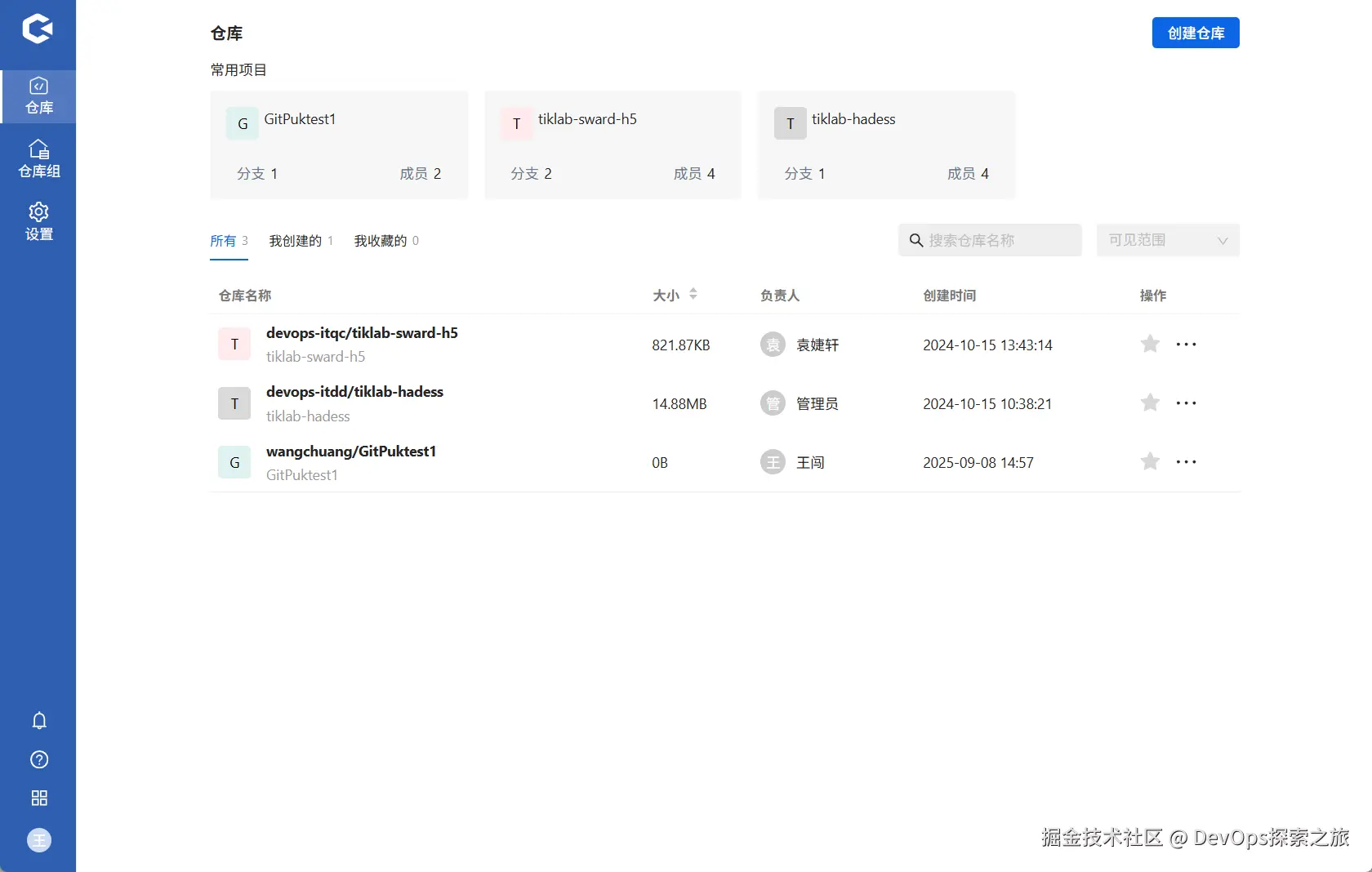Click the 0B size cell
Screen dimensions: 1372x872
tap(660, 463)
